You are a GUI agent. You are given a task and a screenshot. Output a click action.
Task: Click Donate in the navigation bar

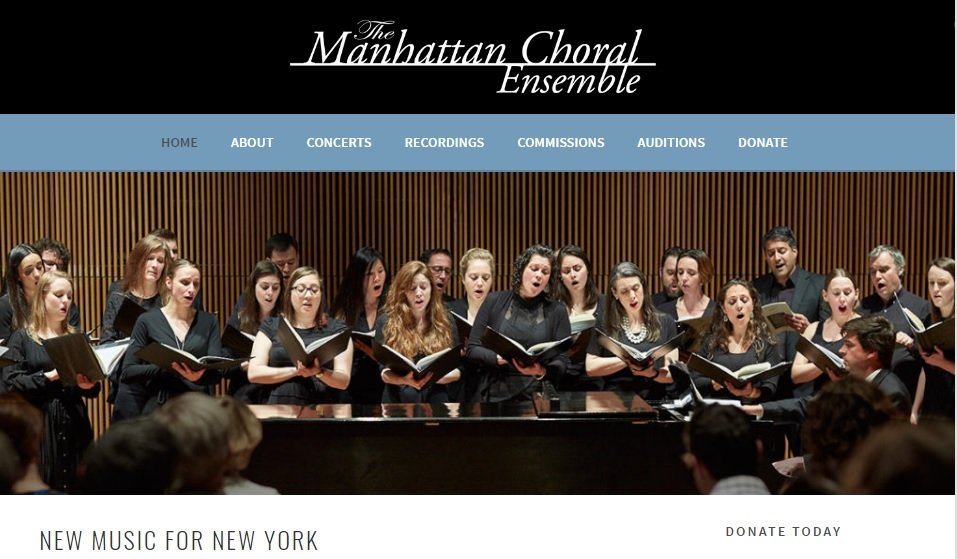(762, 143)
